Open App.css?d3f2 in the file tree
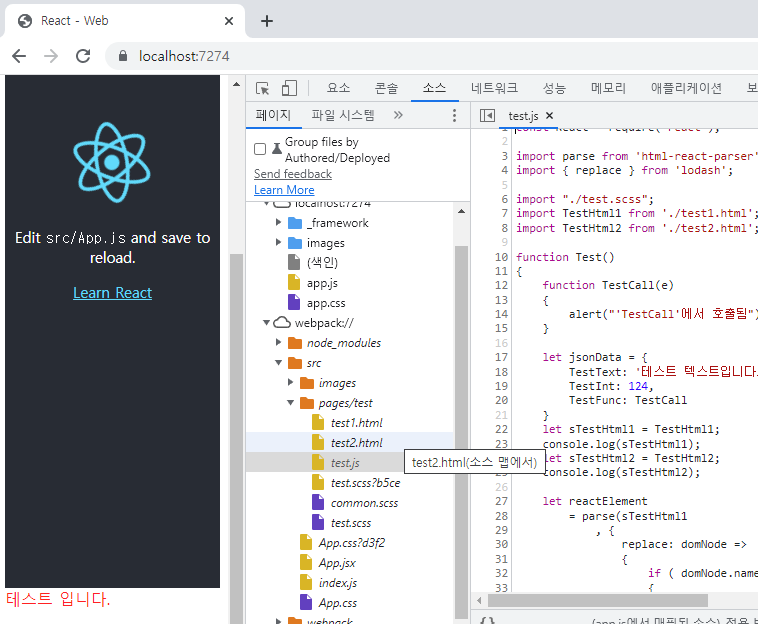758x624 pixels. (351, 543)
